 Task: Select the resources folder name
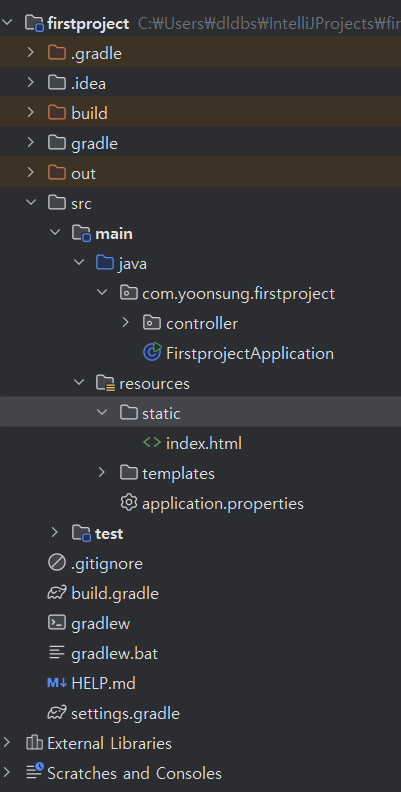point(155,383)
